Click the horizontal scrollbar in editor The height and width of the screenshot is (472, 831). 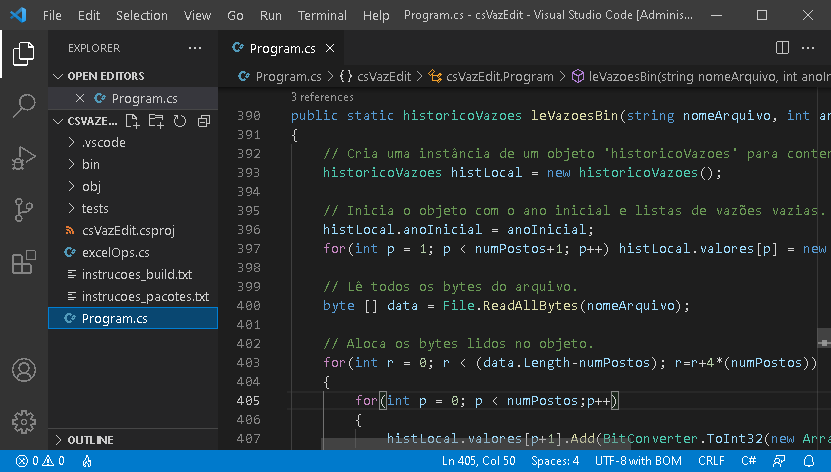[477, 444]
